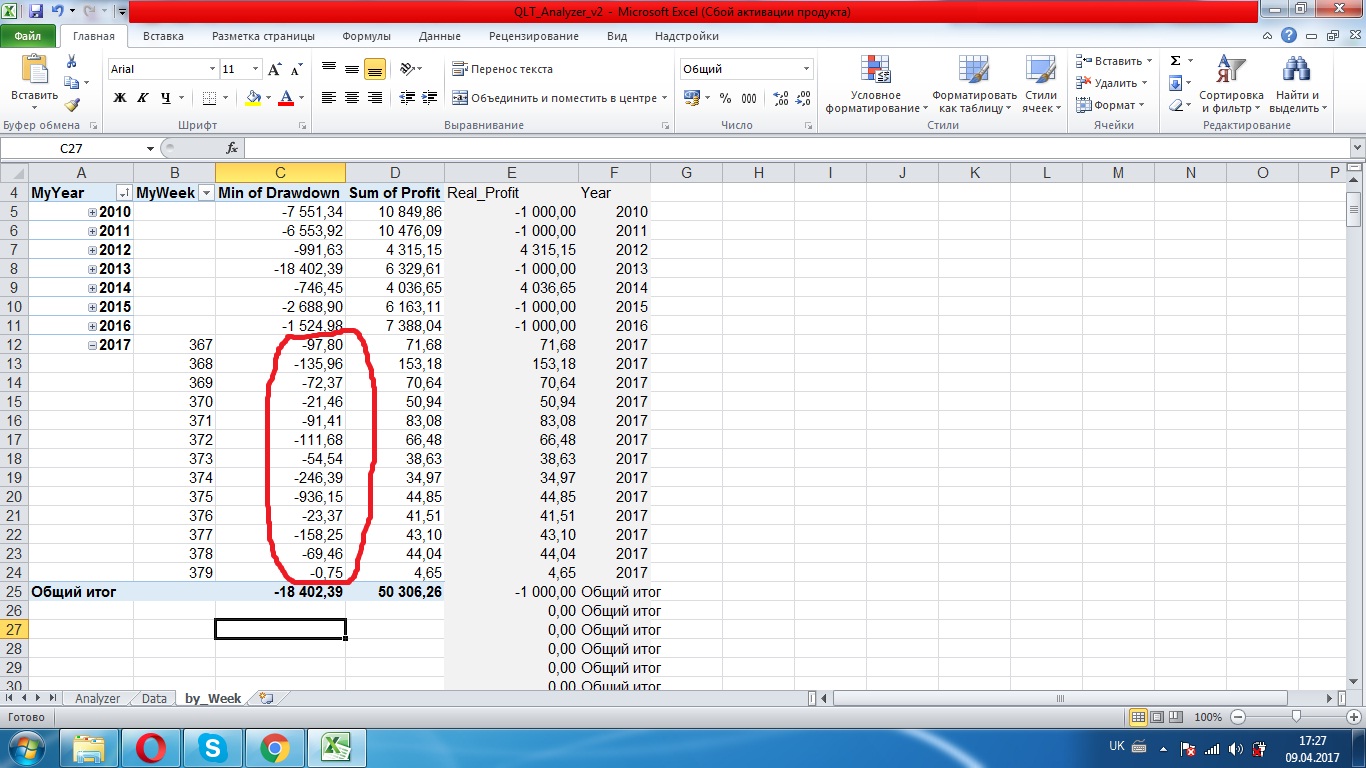Screen dimensions: 1366x768
Task: Open the formula function fx button
Action: [x=232, y=148]
